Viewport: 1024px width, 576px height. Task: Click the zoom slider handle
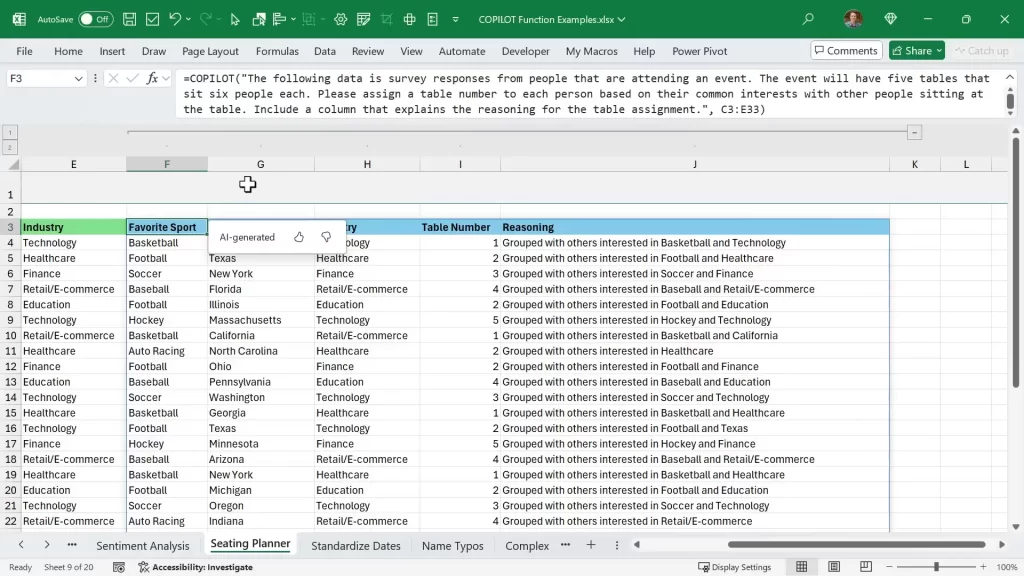tap(936, 567)
